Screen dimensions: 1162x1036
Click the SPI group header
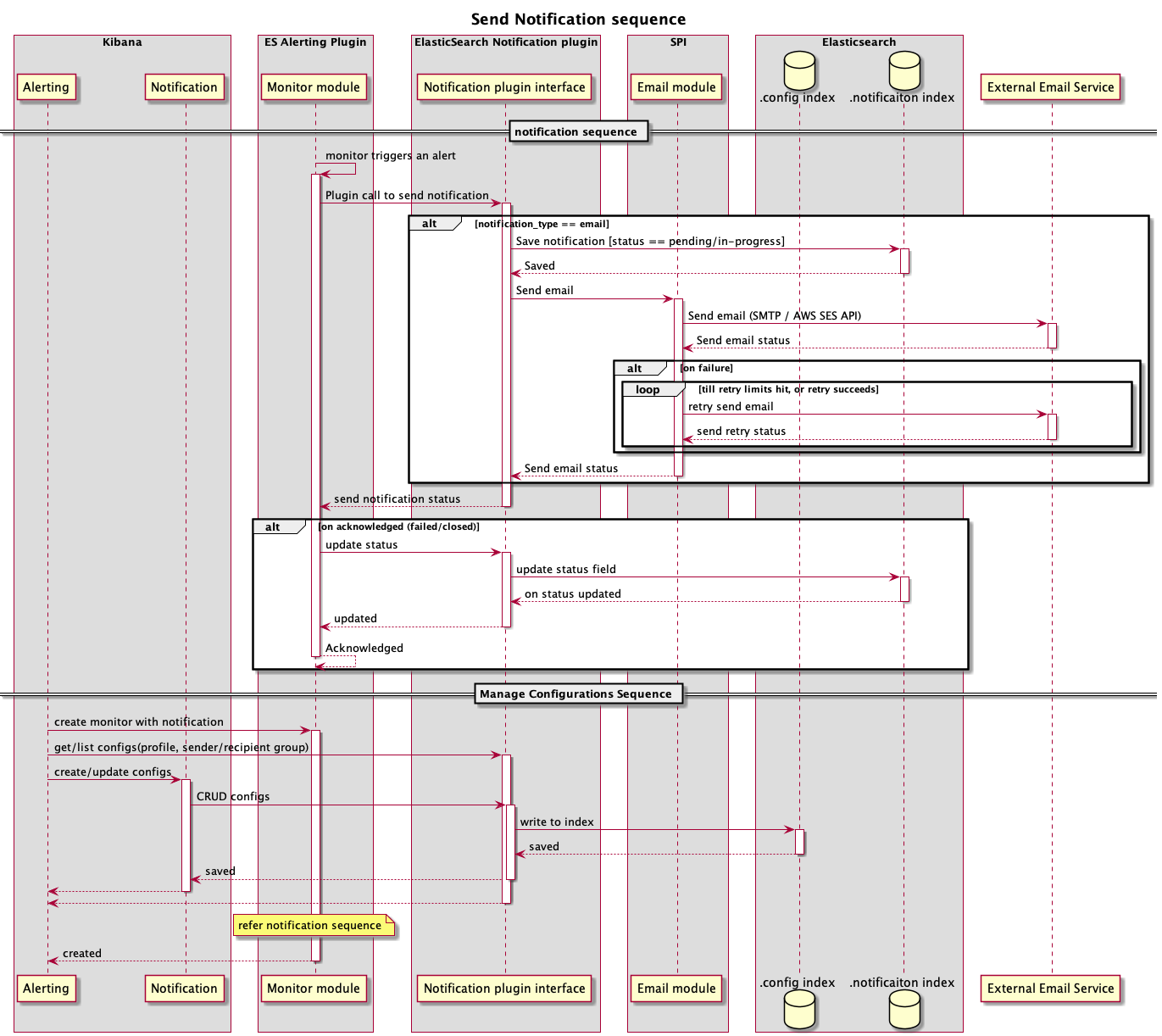[x=678, y=42]
